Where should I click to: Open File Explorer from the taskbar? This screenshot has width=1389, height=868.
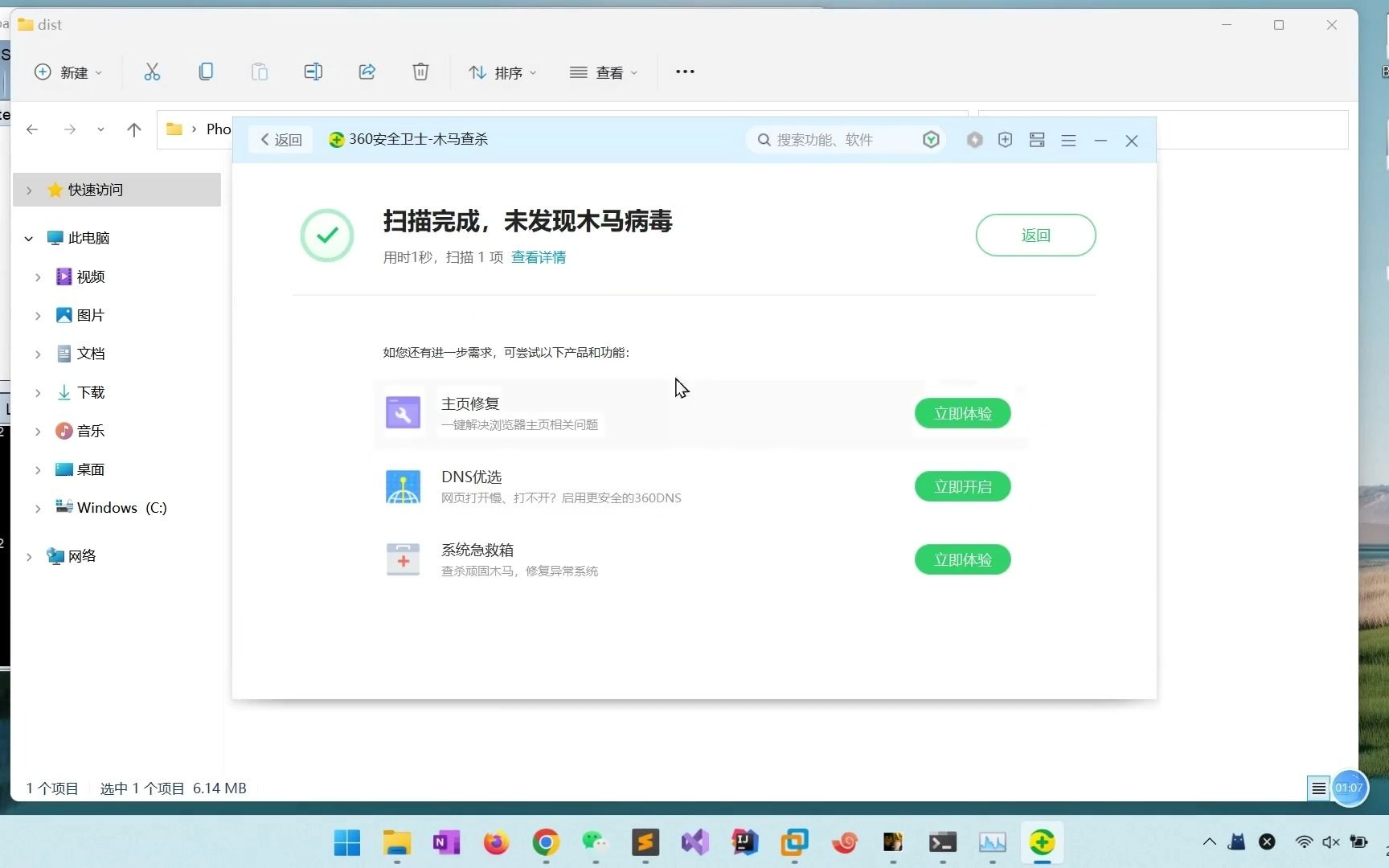click(x=396, y=842)
